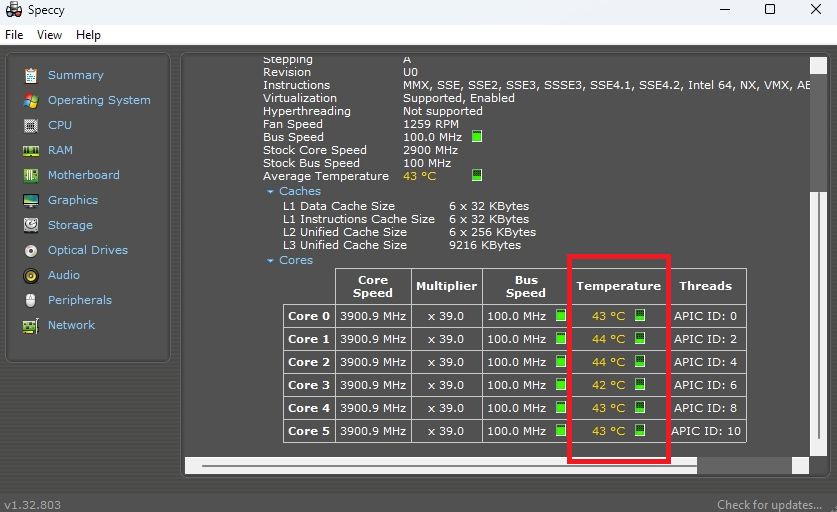
Task: Click the Storage drive icon
Action: 31,225
